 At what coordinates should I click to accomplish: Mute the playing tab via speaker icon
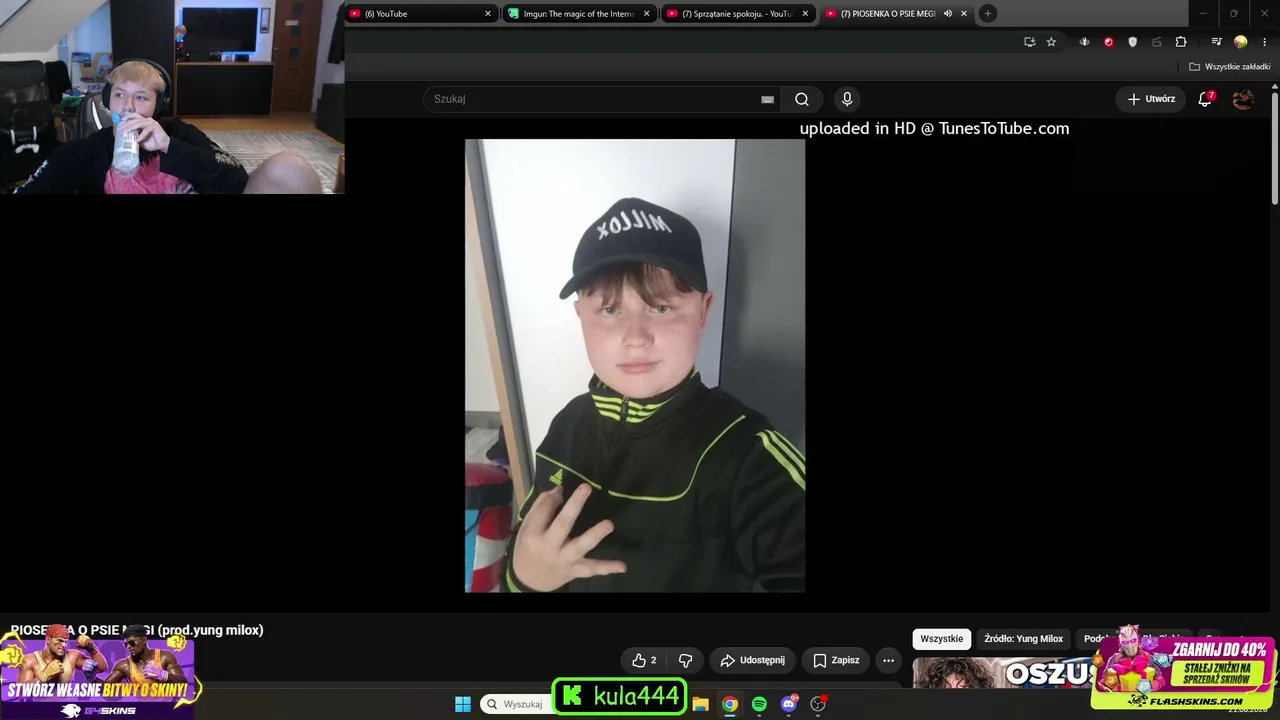click(947, 14)
